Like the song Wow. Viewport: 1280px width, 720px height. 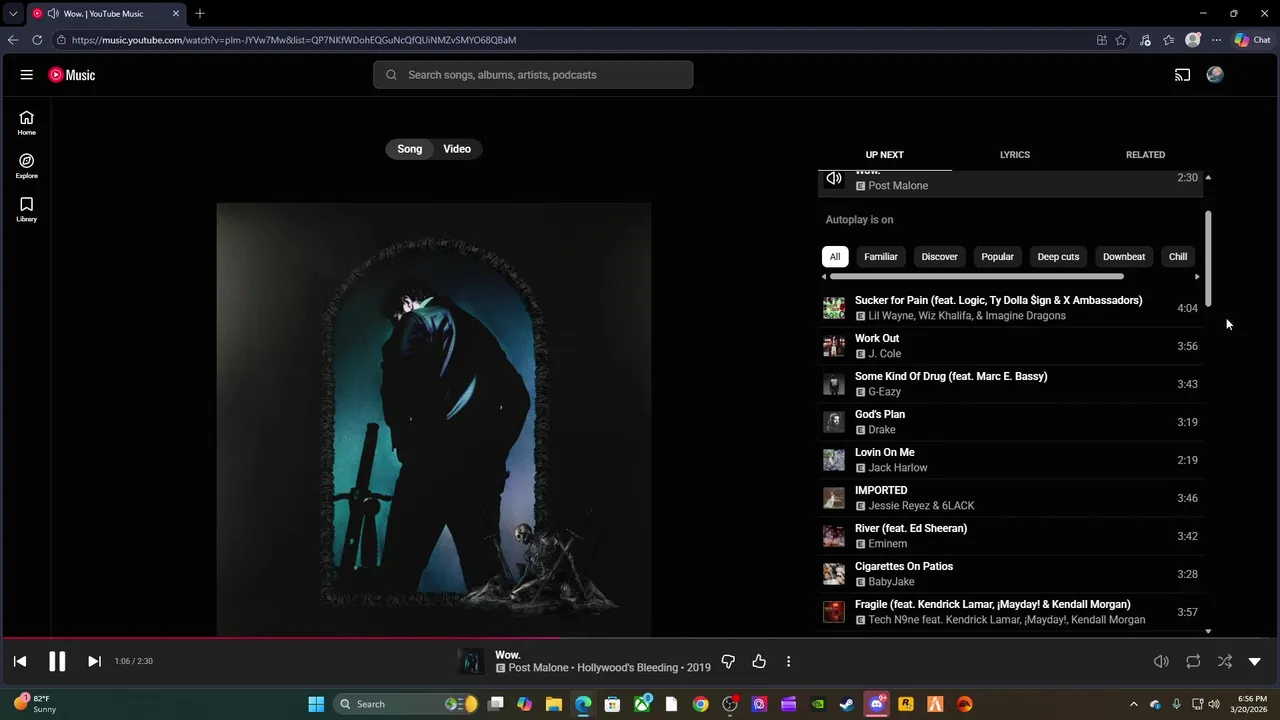coord(759,661)
